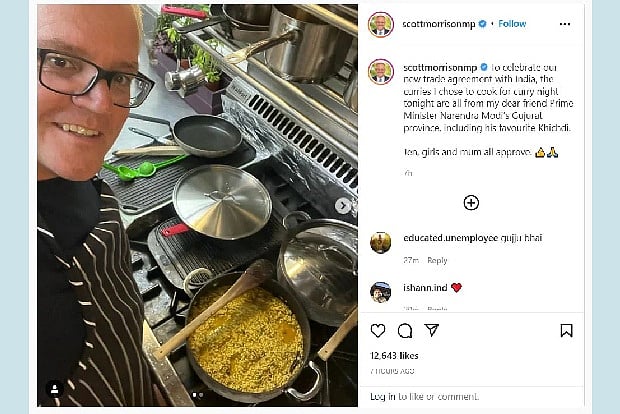Follow the scottmorrisonmp account

pos(512,23)
